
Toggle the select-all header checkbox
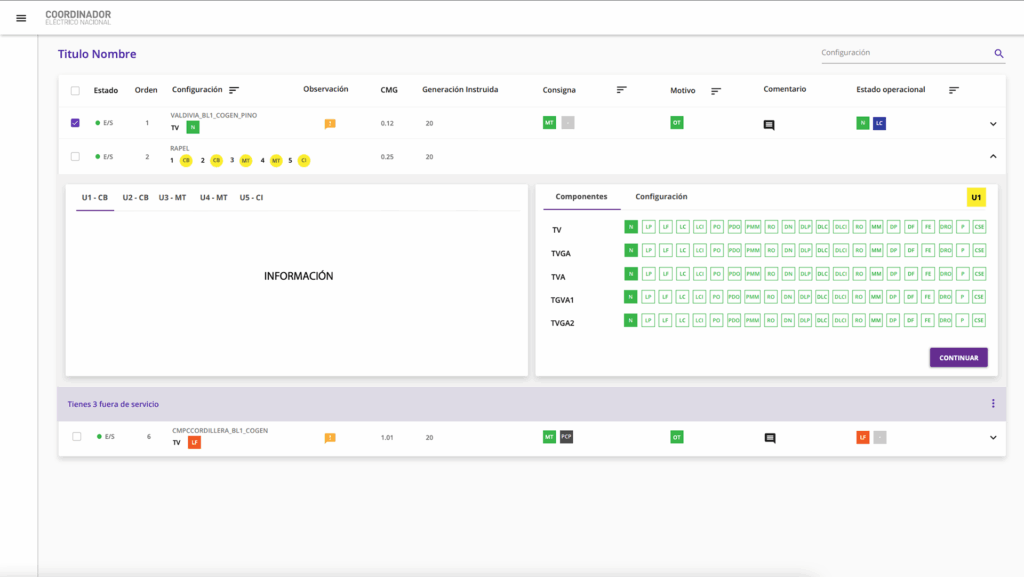coord(75,91)
